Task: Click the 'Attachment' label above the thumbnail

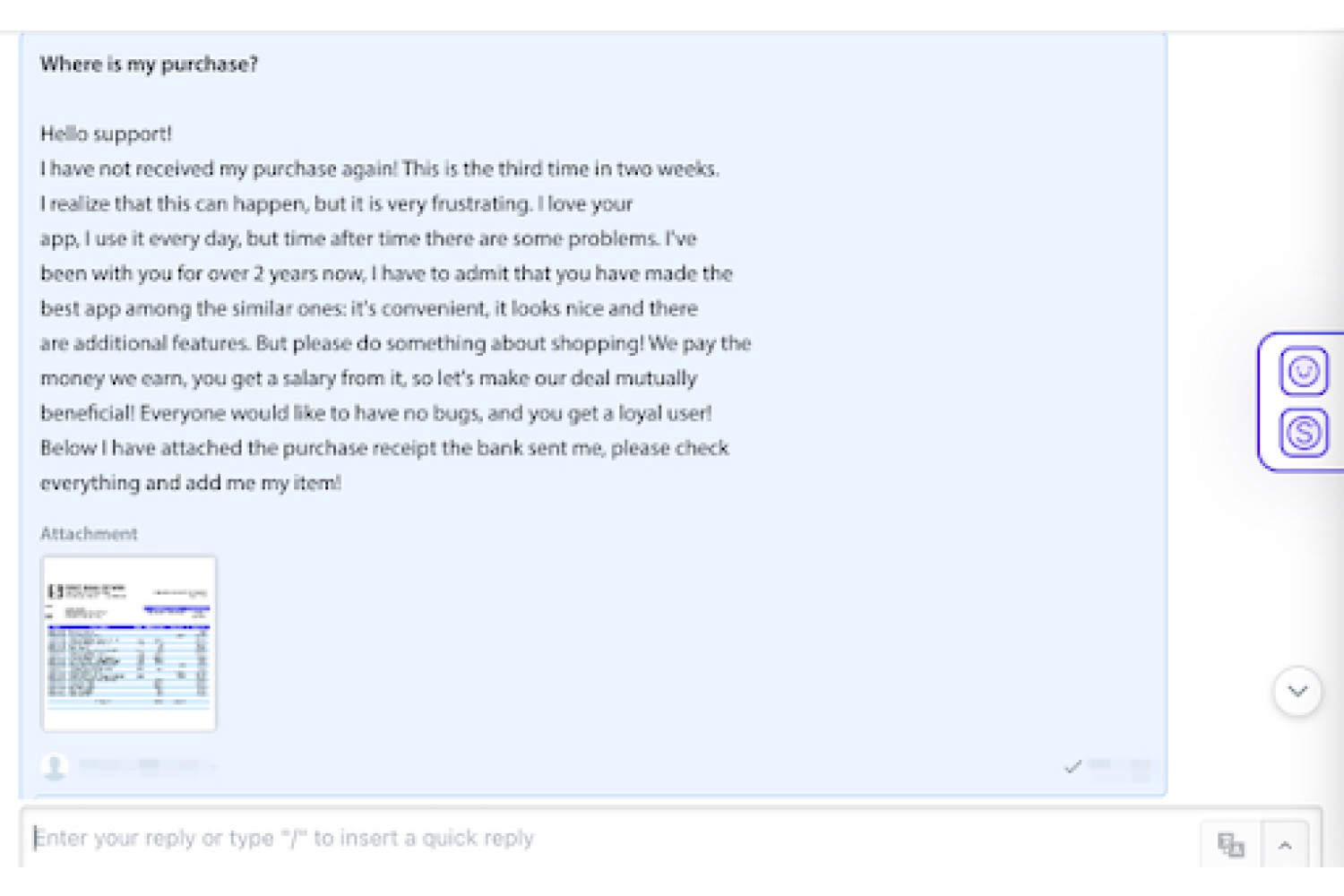Action: [x=89, y=534]
